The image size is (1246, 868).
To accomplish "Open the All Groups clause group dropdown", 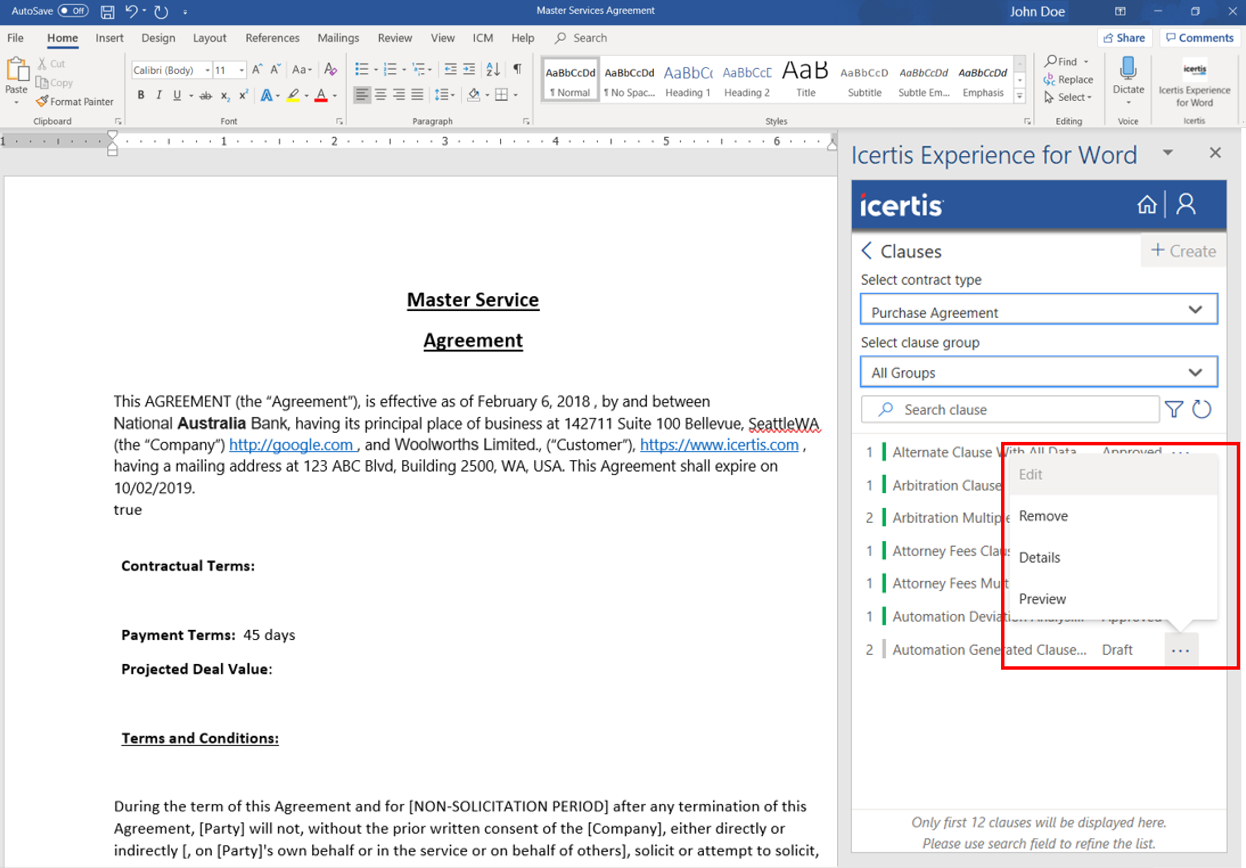I will click(x=1195, y=372).
